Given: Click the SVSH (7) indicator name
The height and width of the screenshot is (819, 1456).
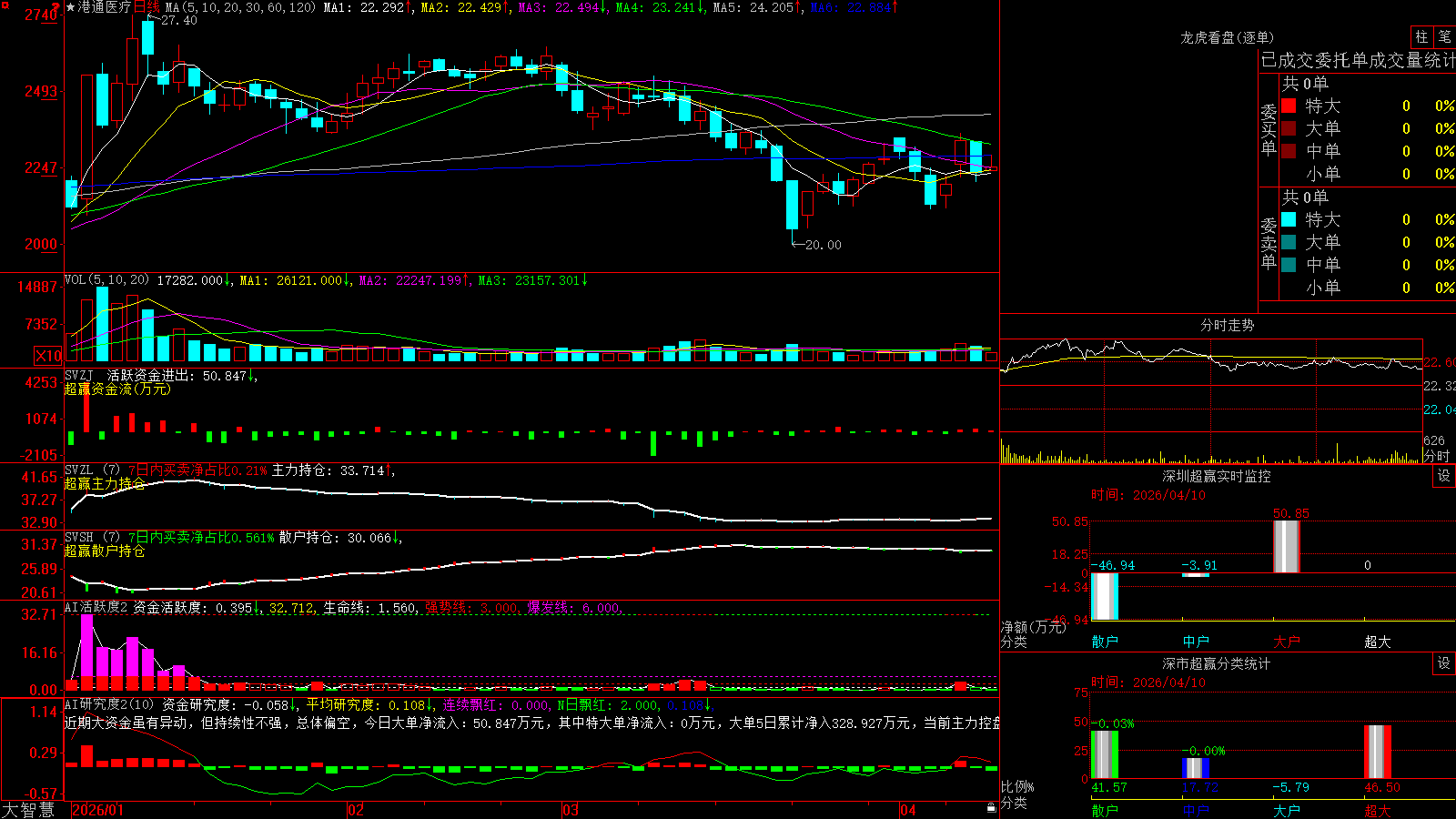Looking at the screenshot, I should pos(92,538).
